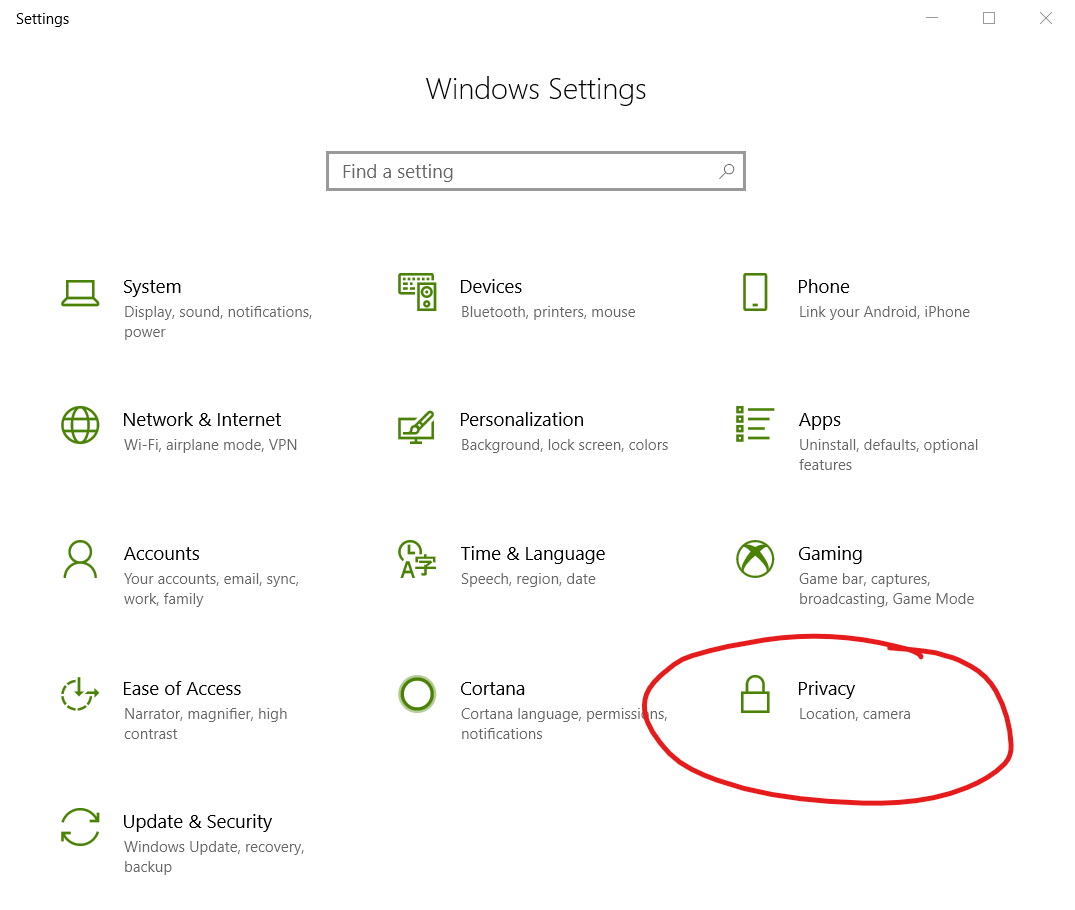This screenshot has width=1075, height=910.
Task: Close the Settings window
Action: [1046, 18]
